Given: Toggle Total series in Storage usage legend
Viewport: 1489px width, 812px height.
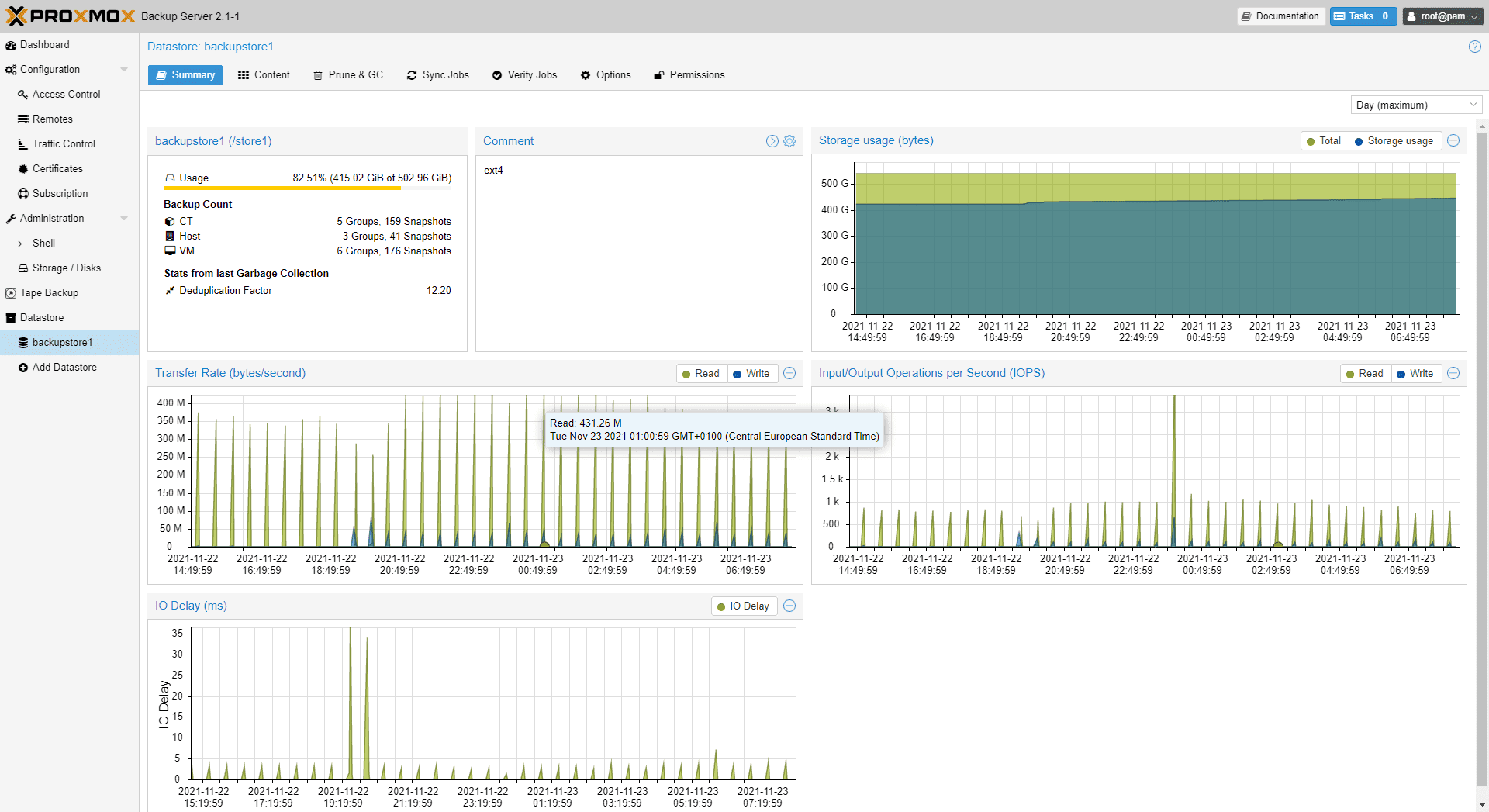Looking at the screenshot, I should (x=1323, y=141).
